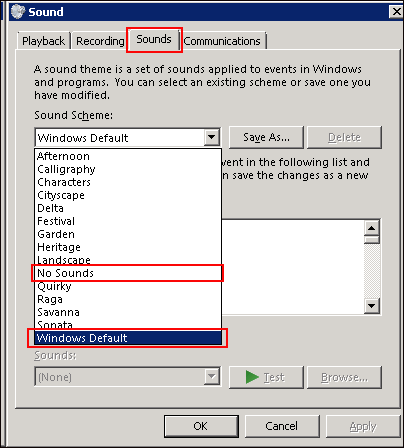
Task: Switch to the Playback tab
Action: coord(43,41)
